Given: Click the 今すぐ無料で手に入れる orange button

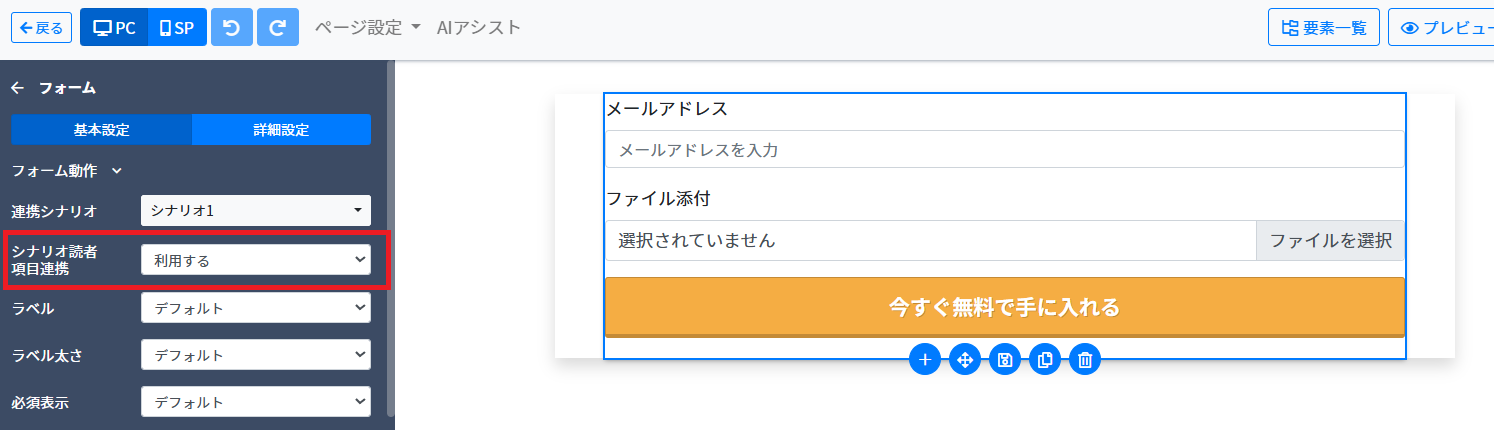Looking at the screenshot, I should coord(1005,307).
